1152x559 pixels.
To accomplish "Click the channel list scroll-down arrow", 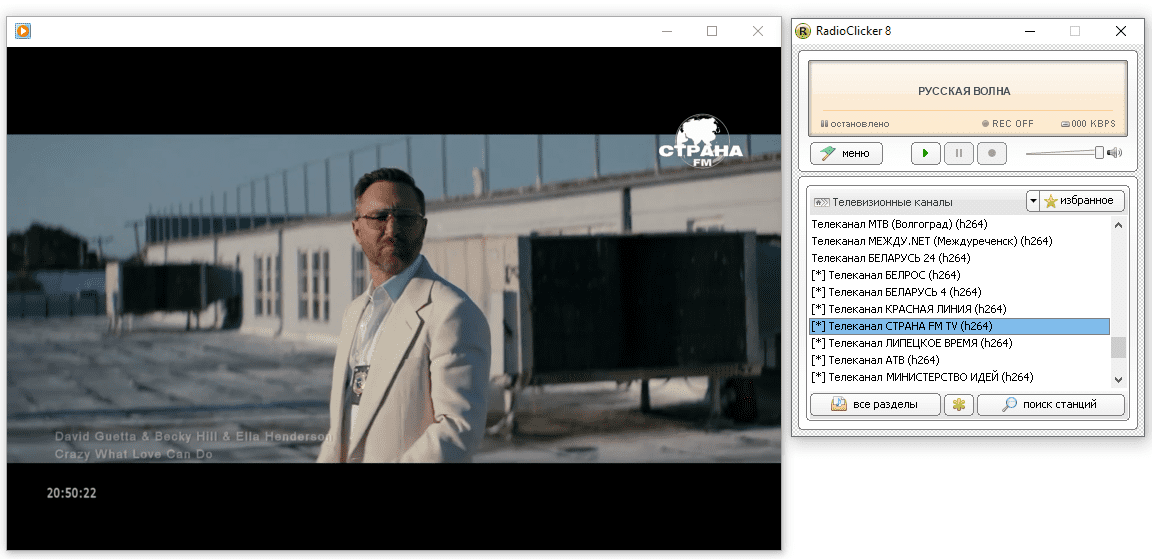I will [x=1118, y=380].
